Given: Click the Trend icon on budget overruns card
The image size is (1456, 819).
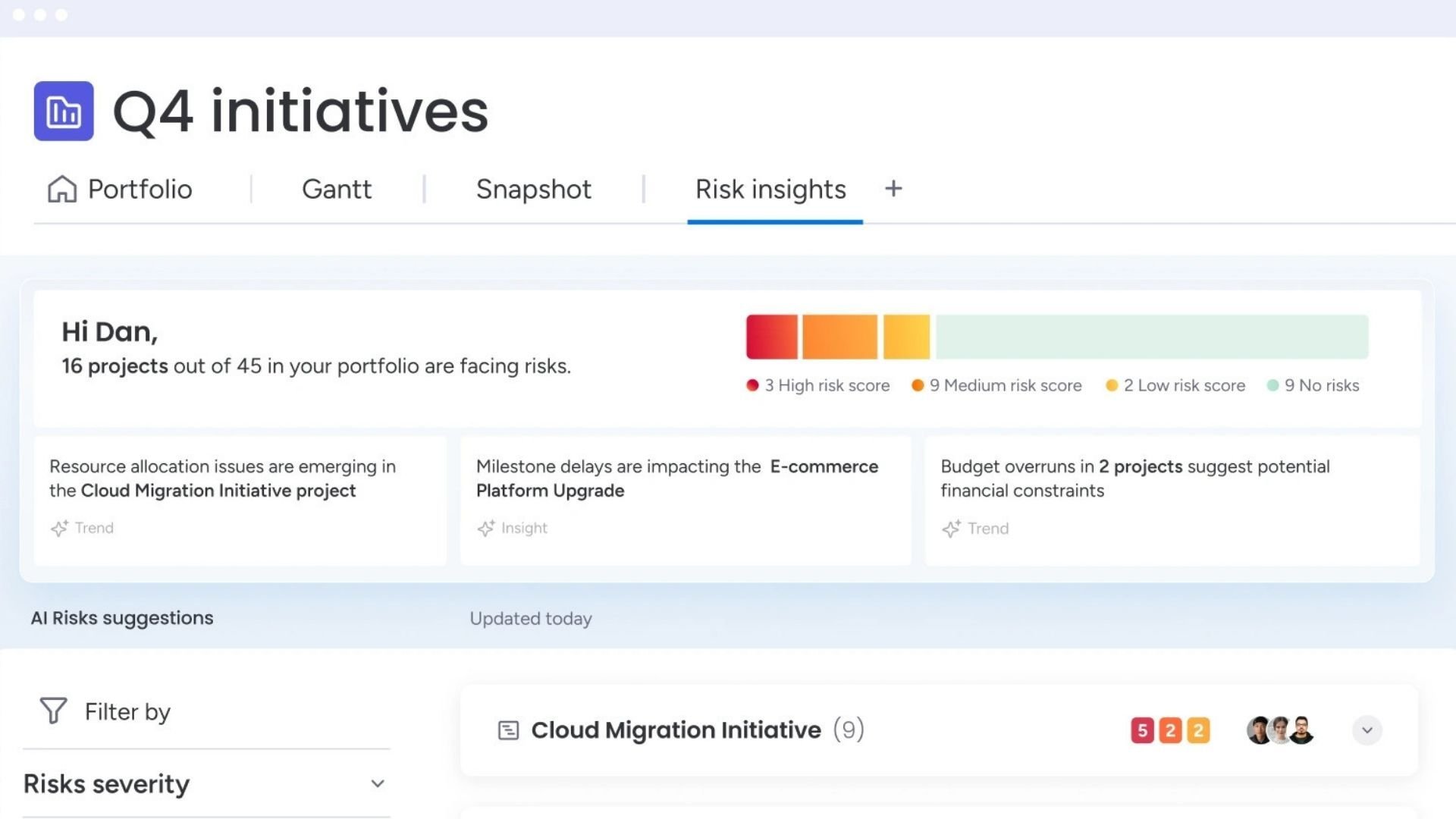Looking at the screenshot, I should click(x=952, y=529).
